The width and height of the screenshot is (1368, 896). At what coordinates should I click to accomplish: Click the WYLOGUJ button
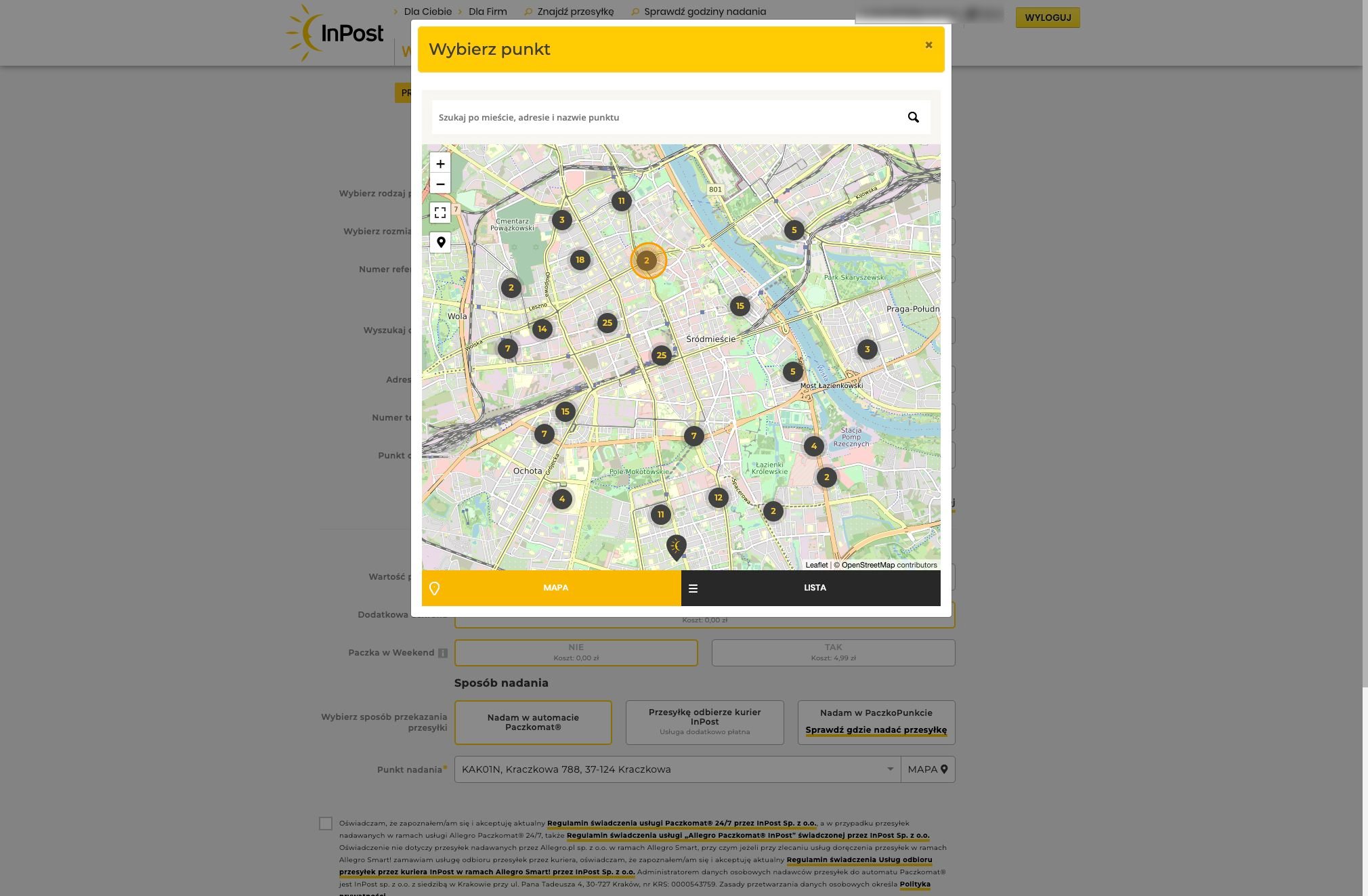(x=1048, y=18)
